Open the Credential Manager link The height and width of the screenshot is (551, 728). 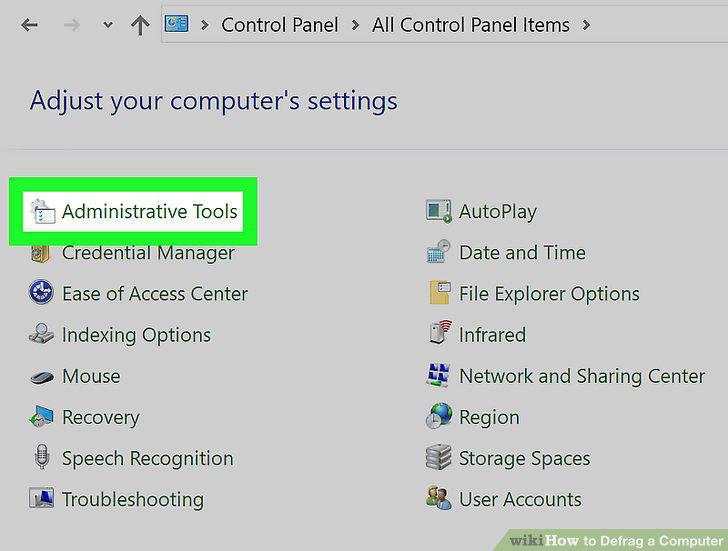pos(148,253)
